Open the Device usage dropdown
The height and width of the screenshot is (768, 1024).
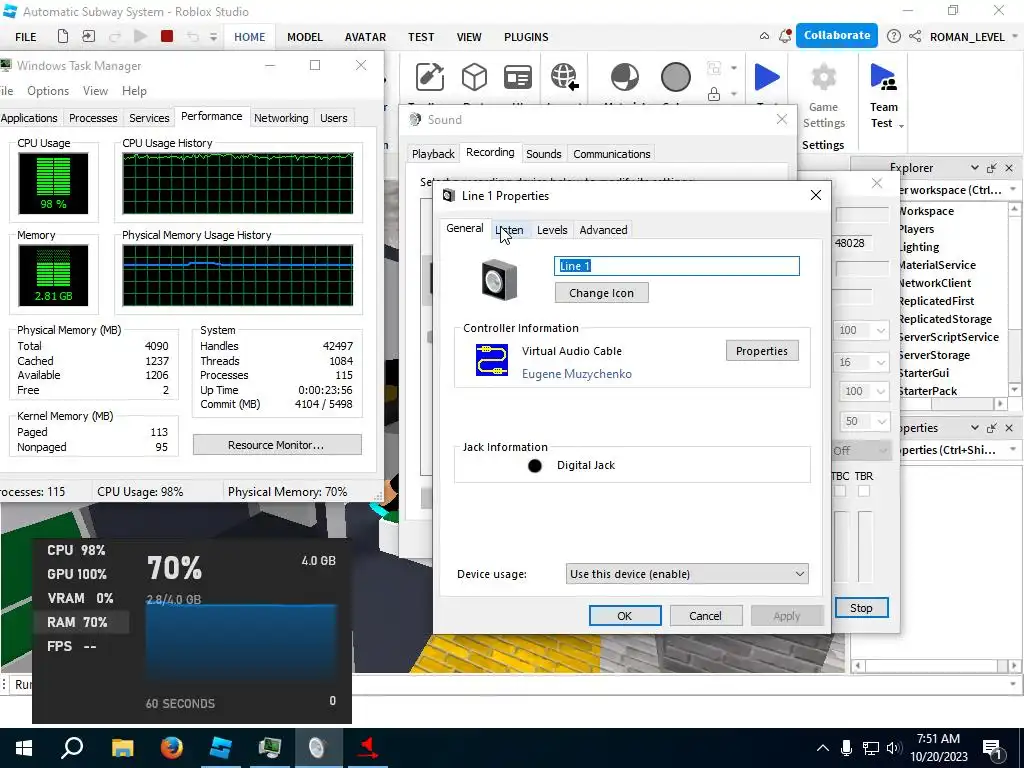click(x=687, y=574)
